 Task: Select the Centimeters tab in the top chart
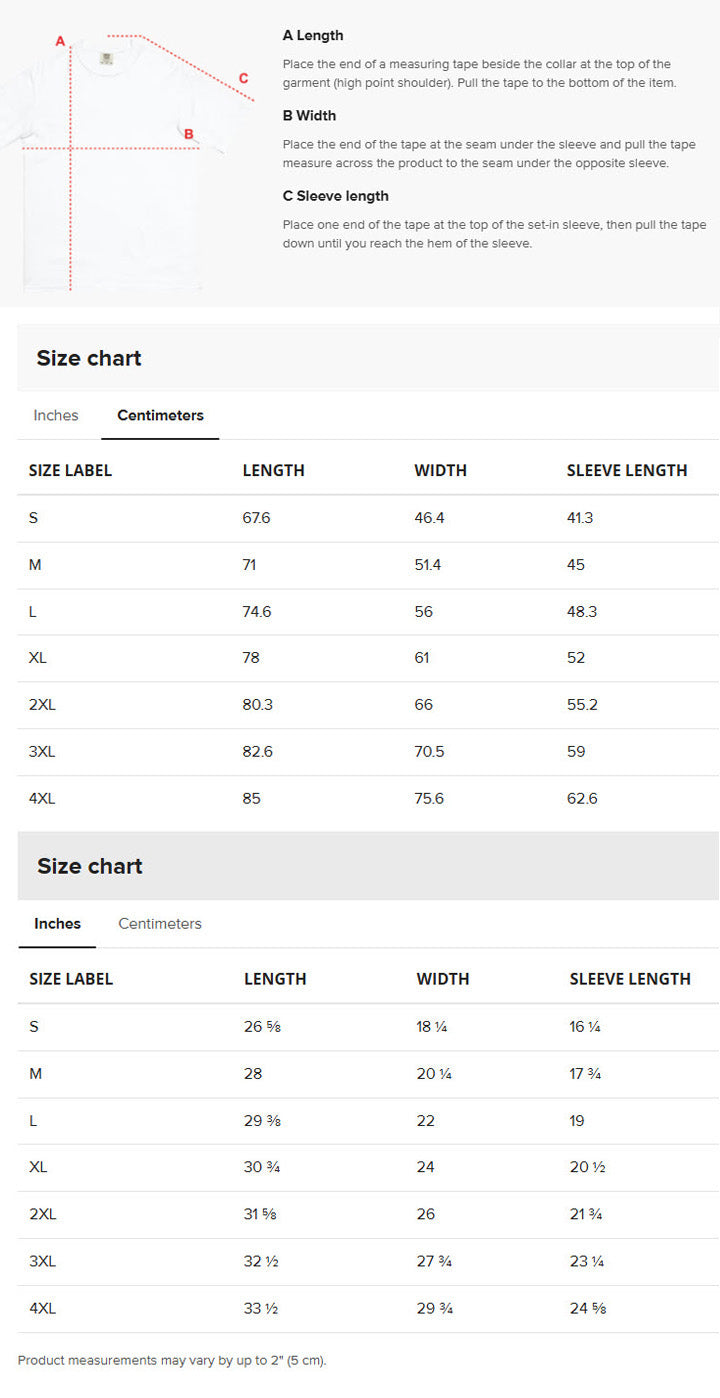(160, 415)
